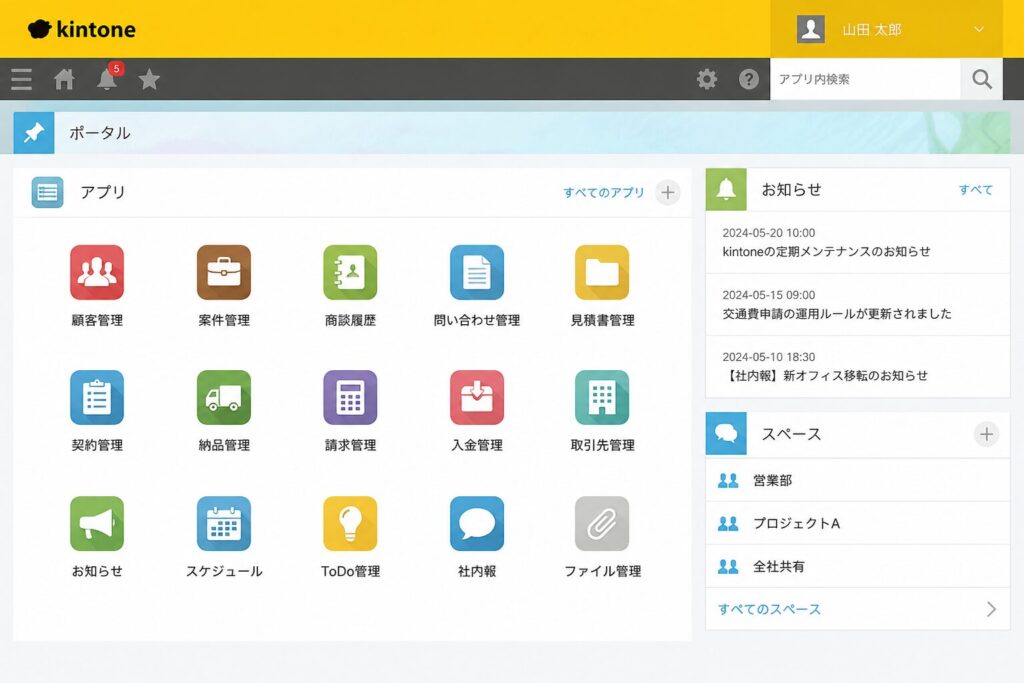Go to the home portal icon
Viewport: 1024px width, 683px height.
point(64,79)
